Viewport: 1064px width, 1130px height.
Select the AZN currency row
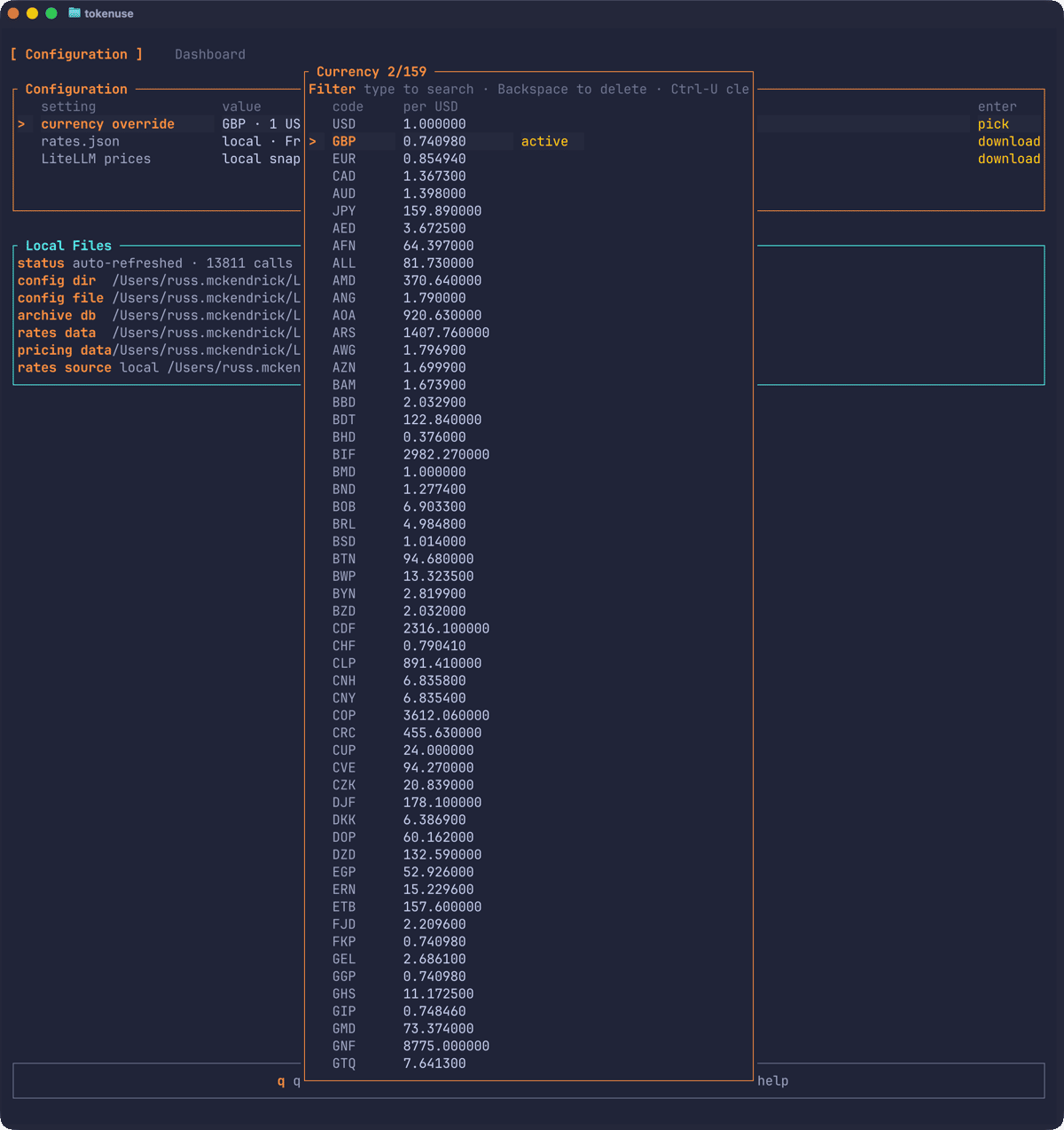[529, 367]
